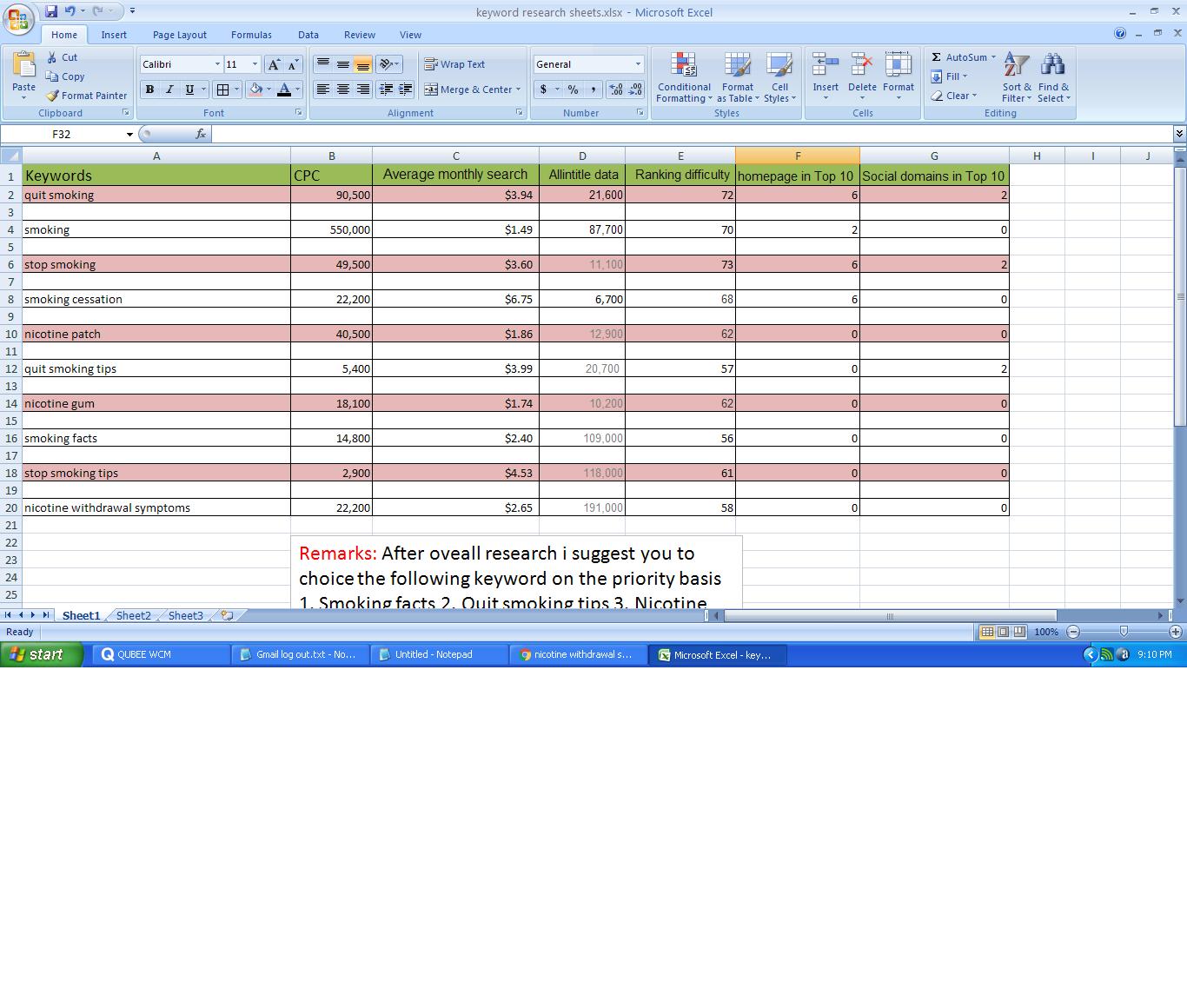Click the Cell Styles button
Screen dimensions: 1187x1008
point(779,76)
